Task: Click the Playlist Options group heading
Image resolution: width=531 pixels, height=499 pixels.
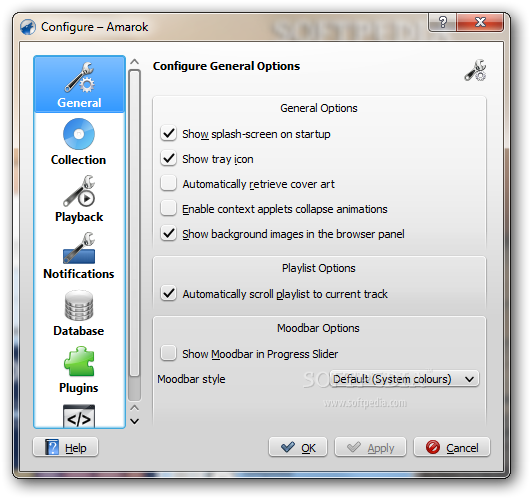Action: point(319,268)
